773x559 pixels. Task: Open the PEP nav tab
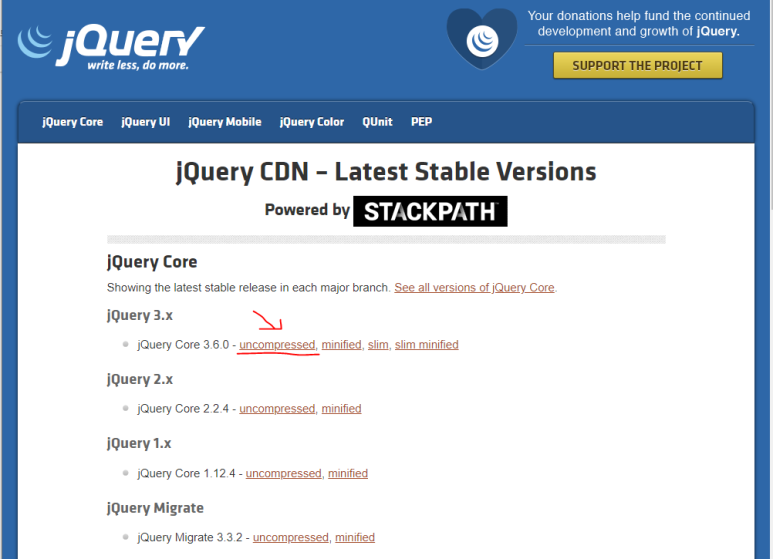pyautogui.click(x=422, y=122)
